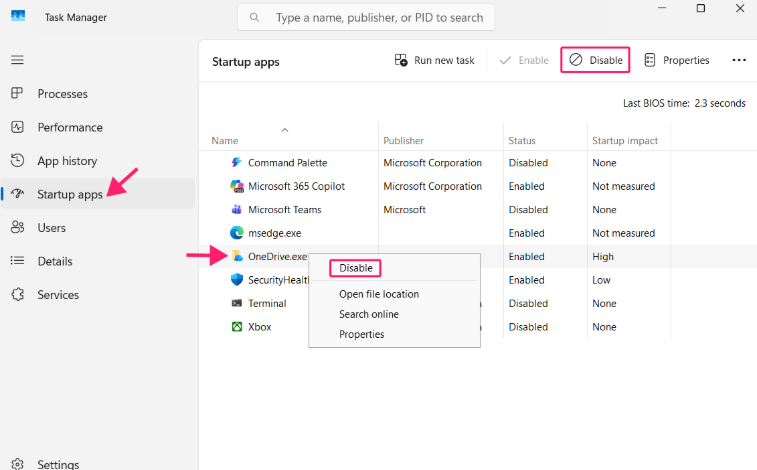Choose Properties in the context menu
This screenshot has height=470, width=757.
click(x=362, y=334)
